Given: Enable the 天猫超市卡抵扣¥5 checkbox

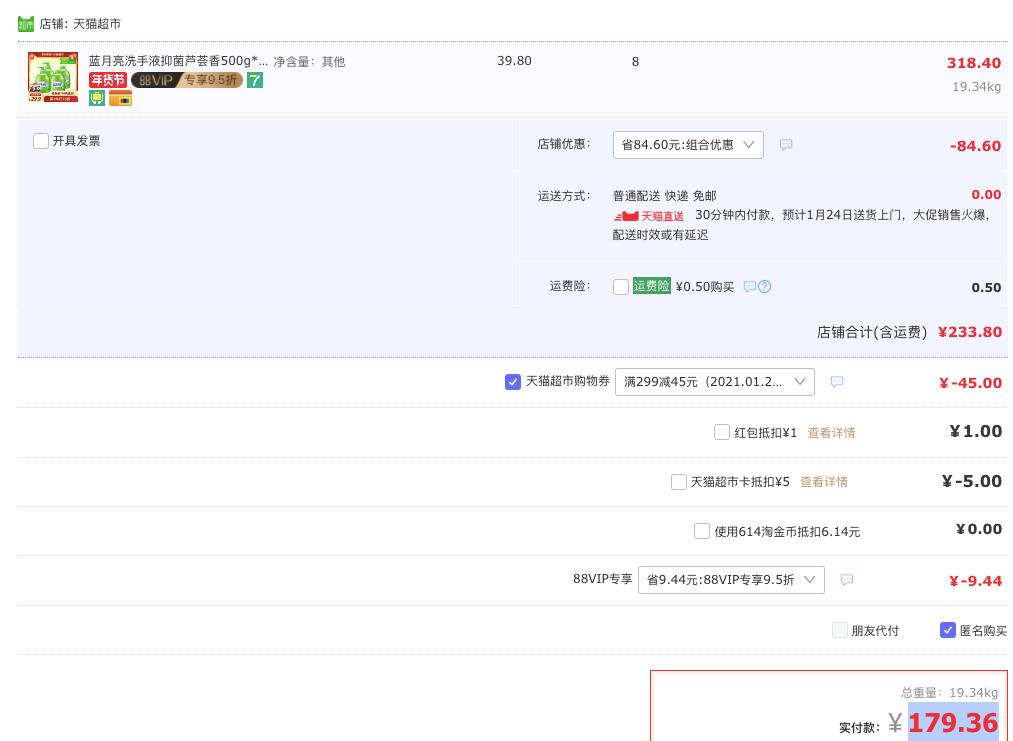Looking at the screenshot, I should 678,482.
